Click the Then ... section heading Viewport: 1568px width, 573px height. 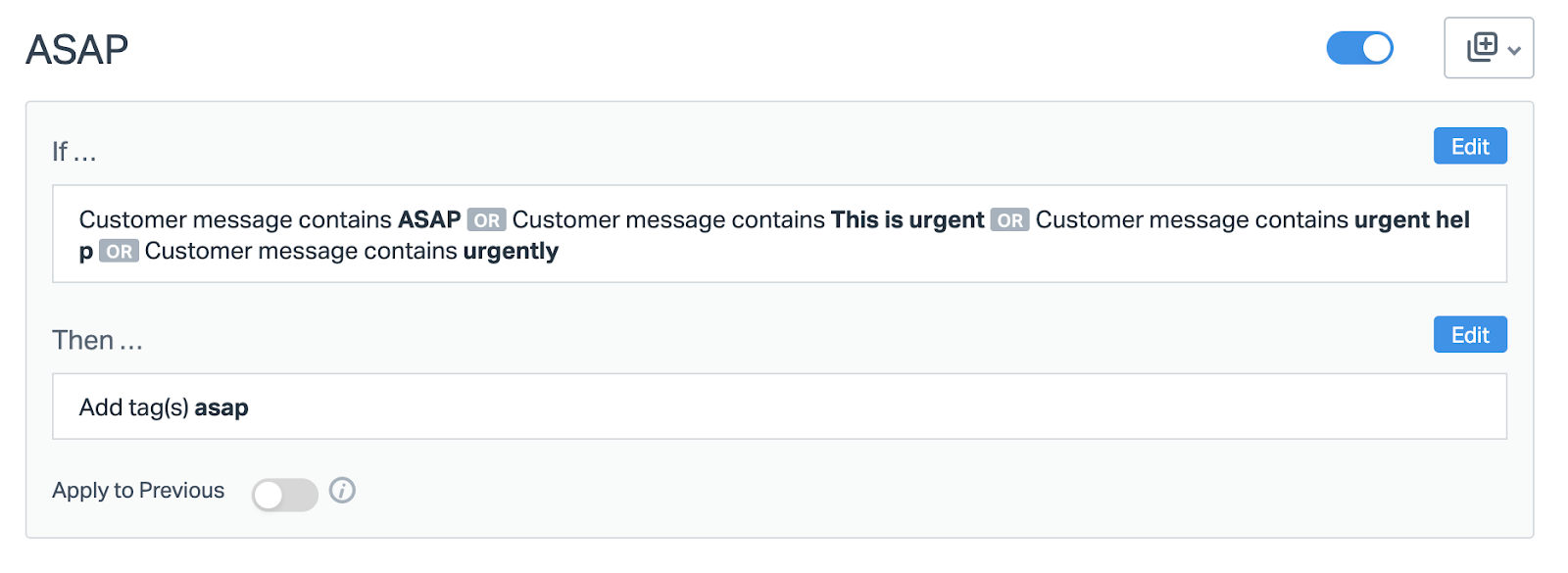click(x=97, y=340)
